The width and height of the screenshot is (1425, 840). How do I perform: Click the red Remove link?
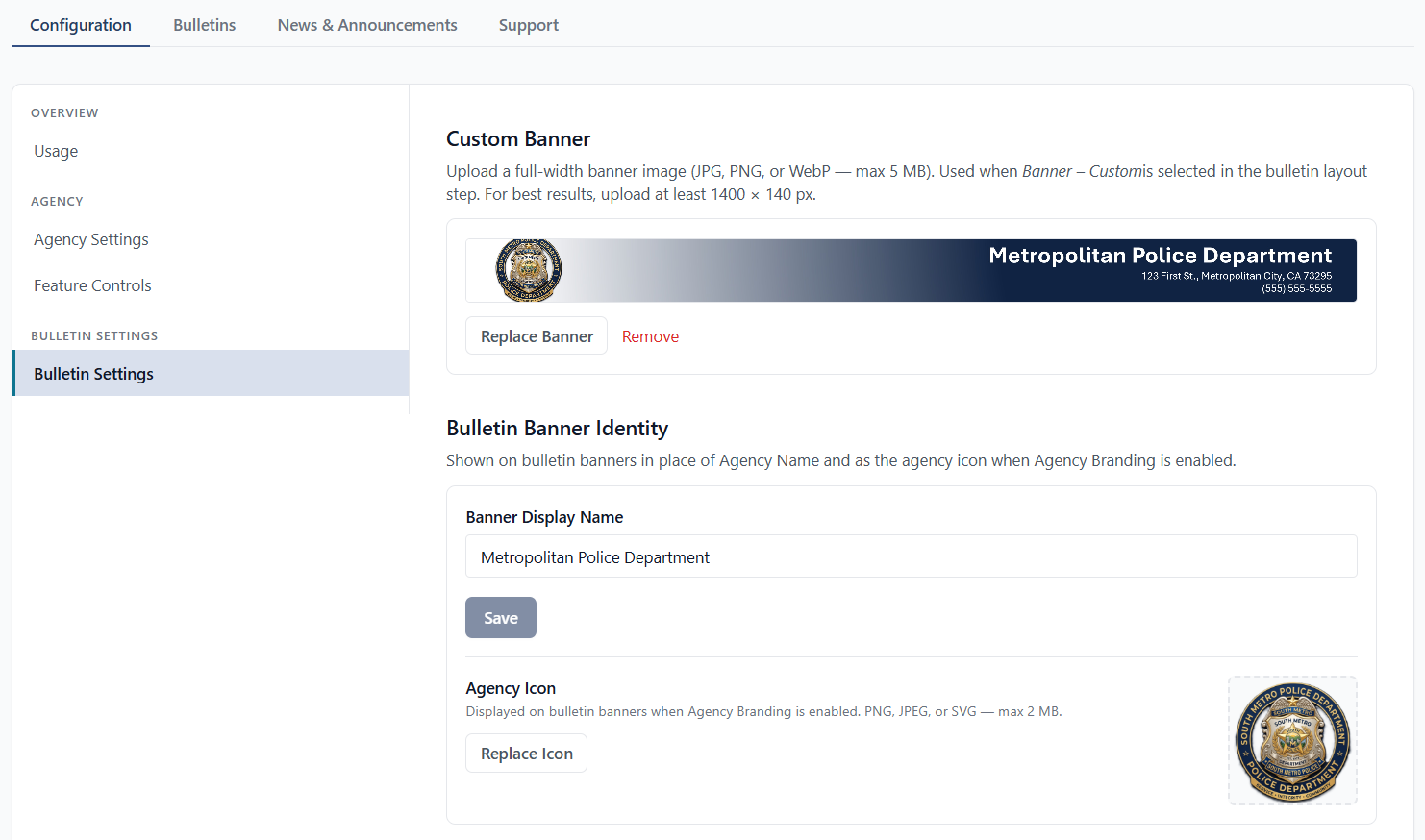[x=650, y=336]
